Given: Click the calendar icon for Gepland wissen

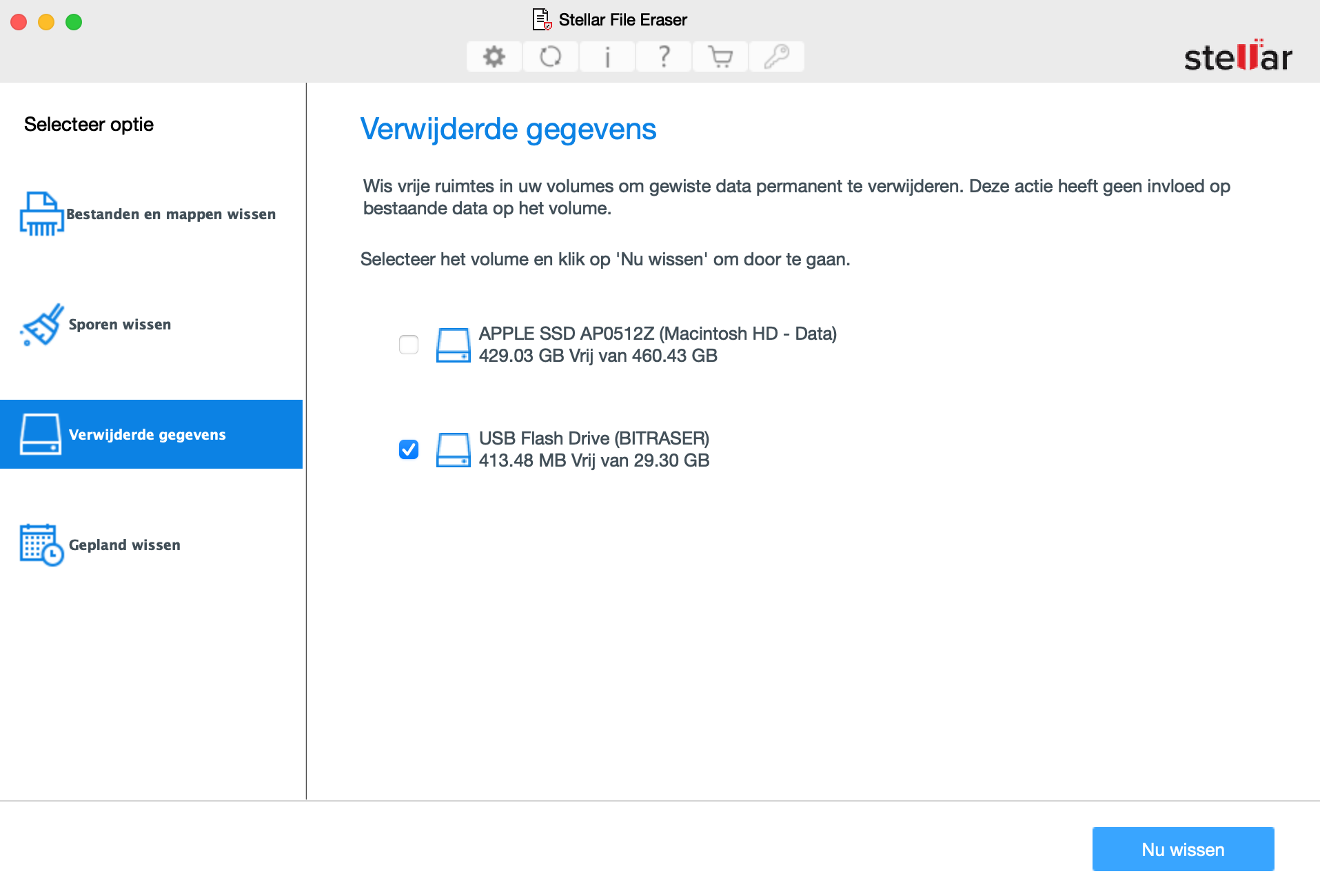Looking at the screenshot, I should tap(41, 544).
